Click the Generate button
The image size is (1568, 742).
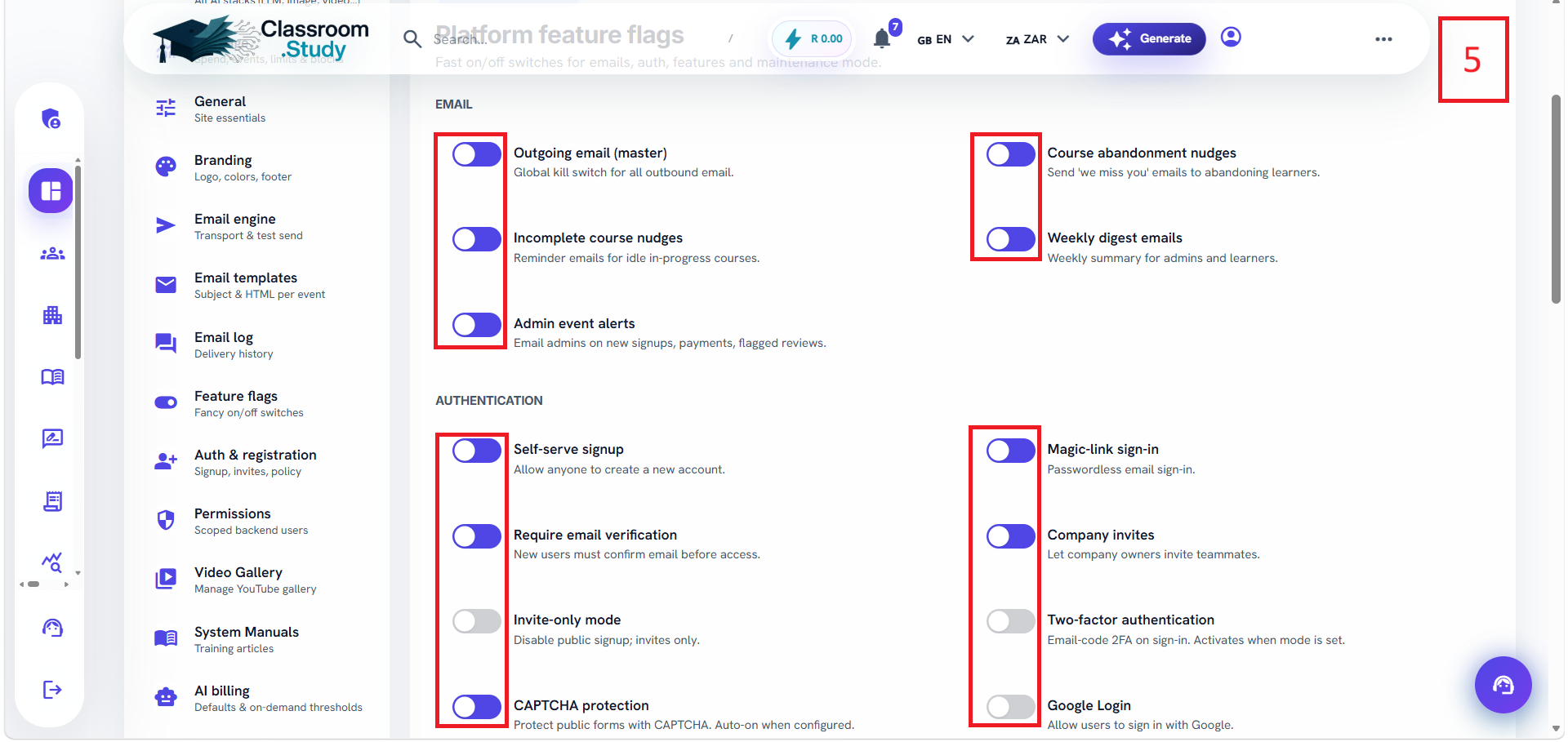click(1149, 38)
